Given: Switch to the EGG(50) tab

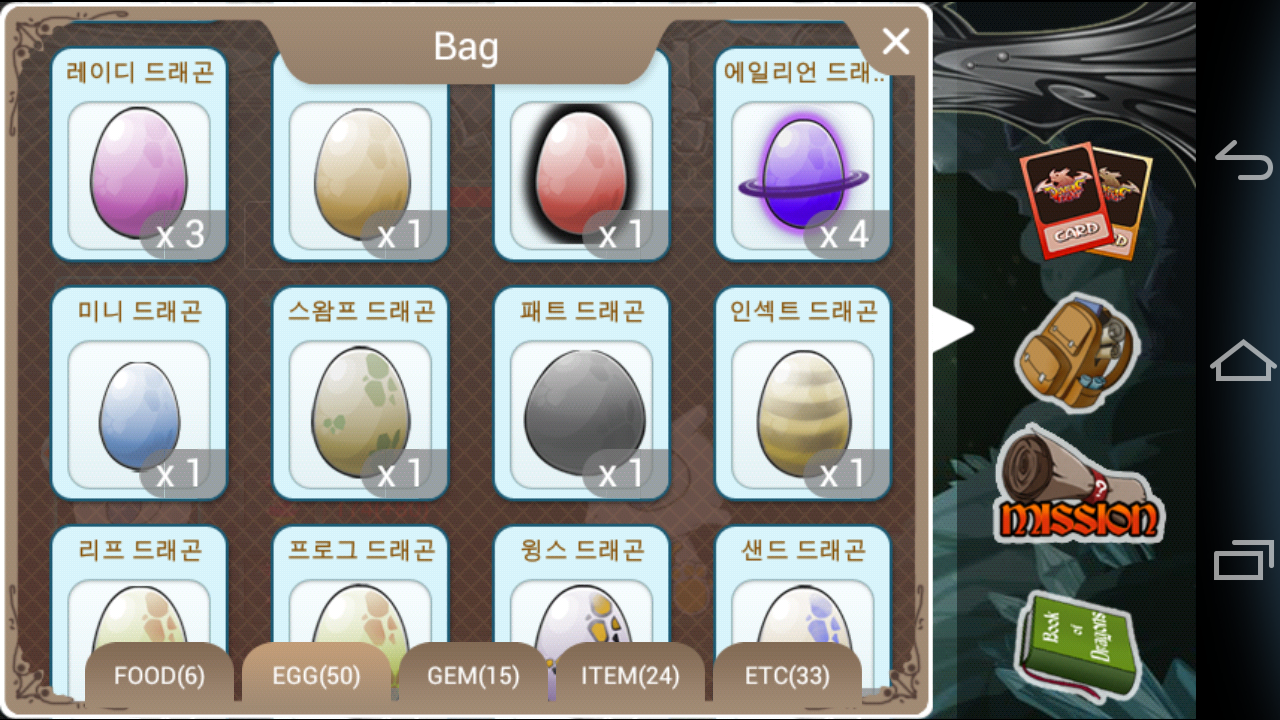Looking at the screenshot, I should tap(316, 675).
